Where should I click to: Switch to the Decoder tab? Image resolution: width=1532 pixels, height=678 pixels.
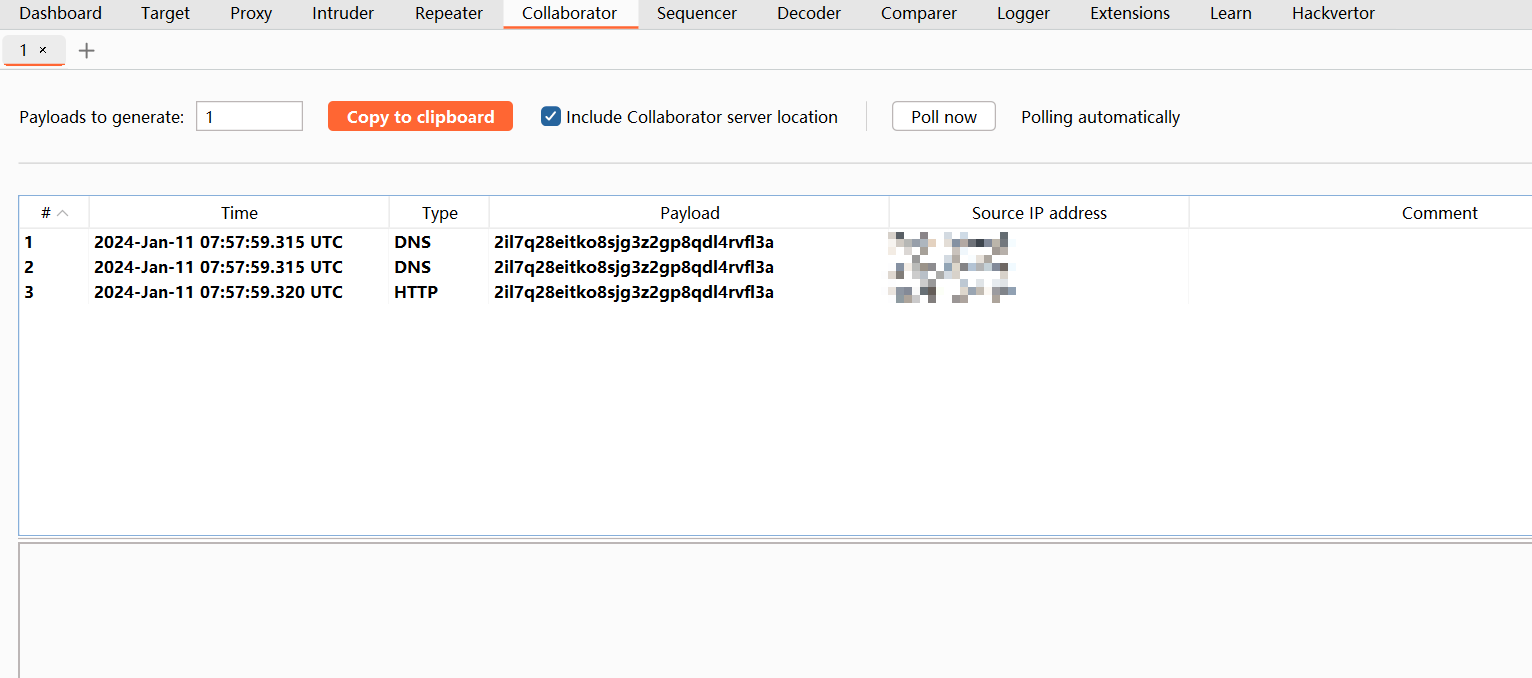pyautogui.click(x=808, y=14)
